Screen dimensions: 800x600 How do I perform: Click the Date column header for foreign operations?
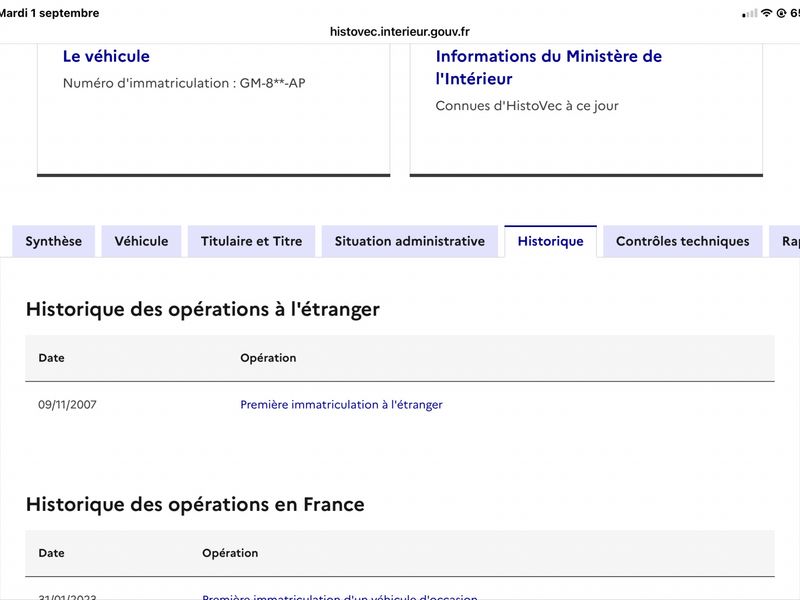pyautogui.click(x=52, y=358)
